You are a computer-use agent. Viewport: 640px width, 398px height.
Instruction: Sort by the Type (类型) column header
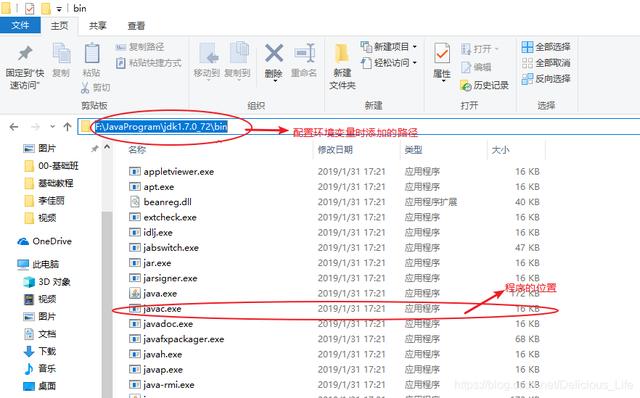413,150
